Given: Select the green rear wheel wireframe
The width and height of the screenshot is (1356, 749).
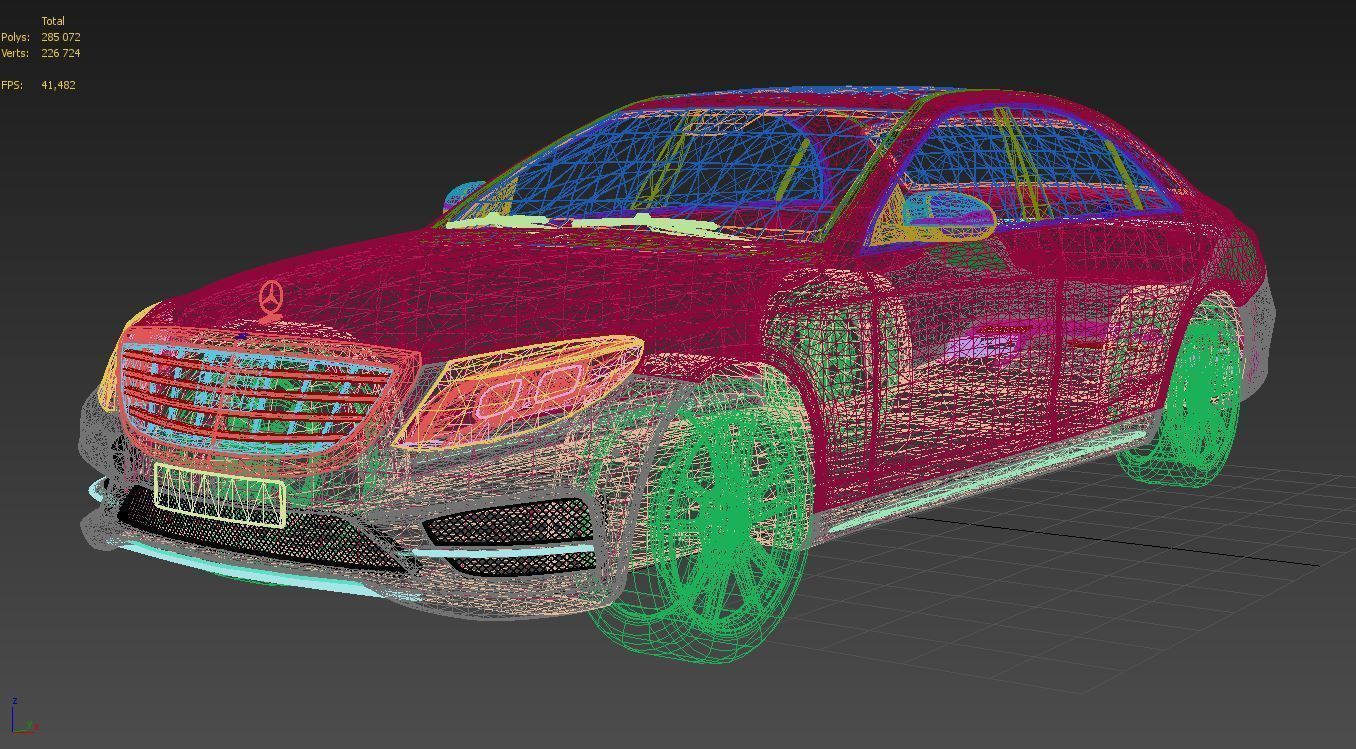Looking at the screenshot, I should pos(1200,394).
